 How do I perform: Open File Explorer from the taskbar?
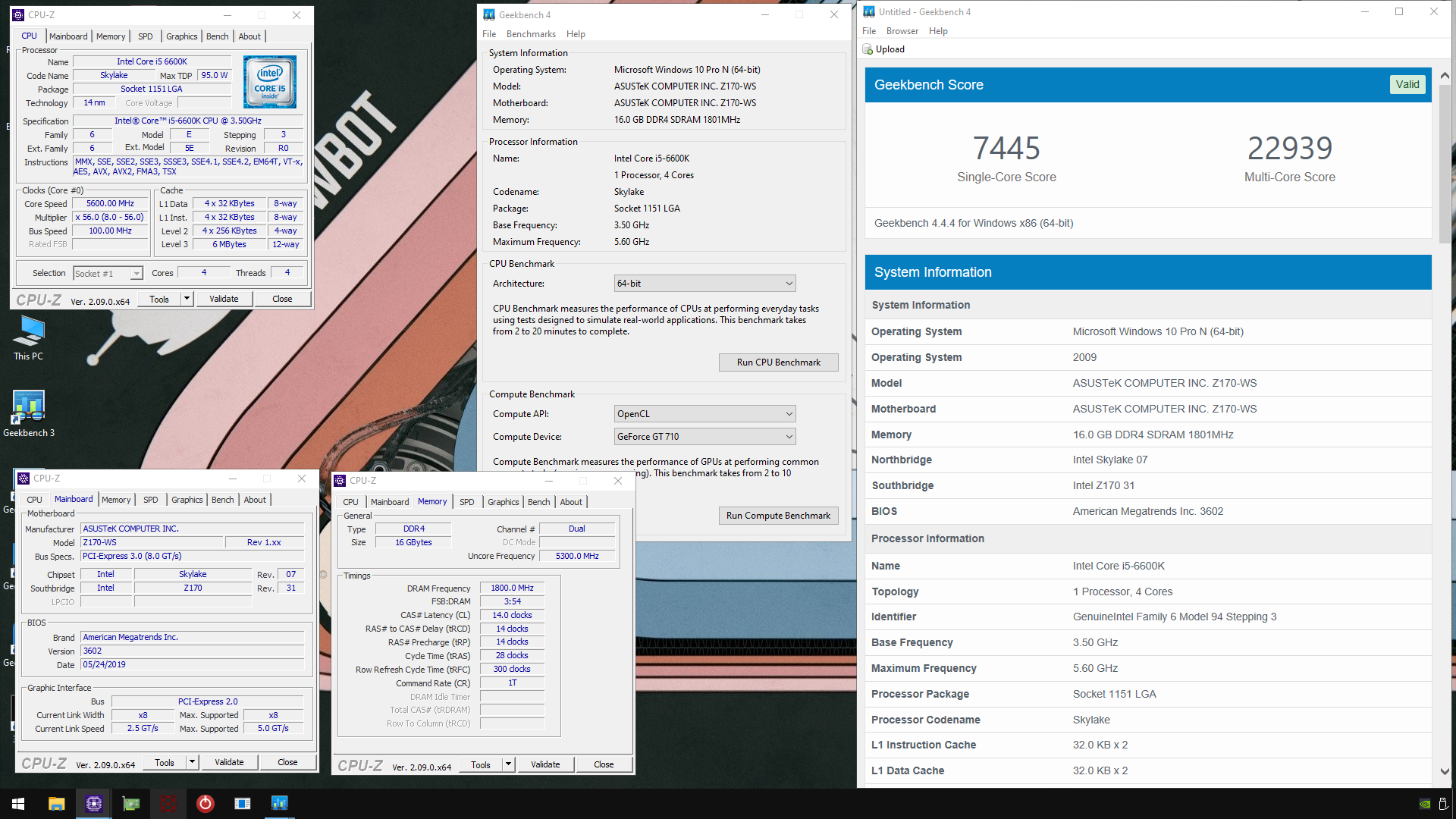[x=56, y=804]
